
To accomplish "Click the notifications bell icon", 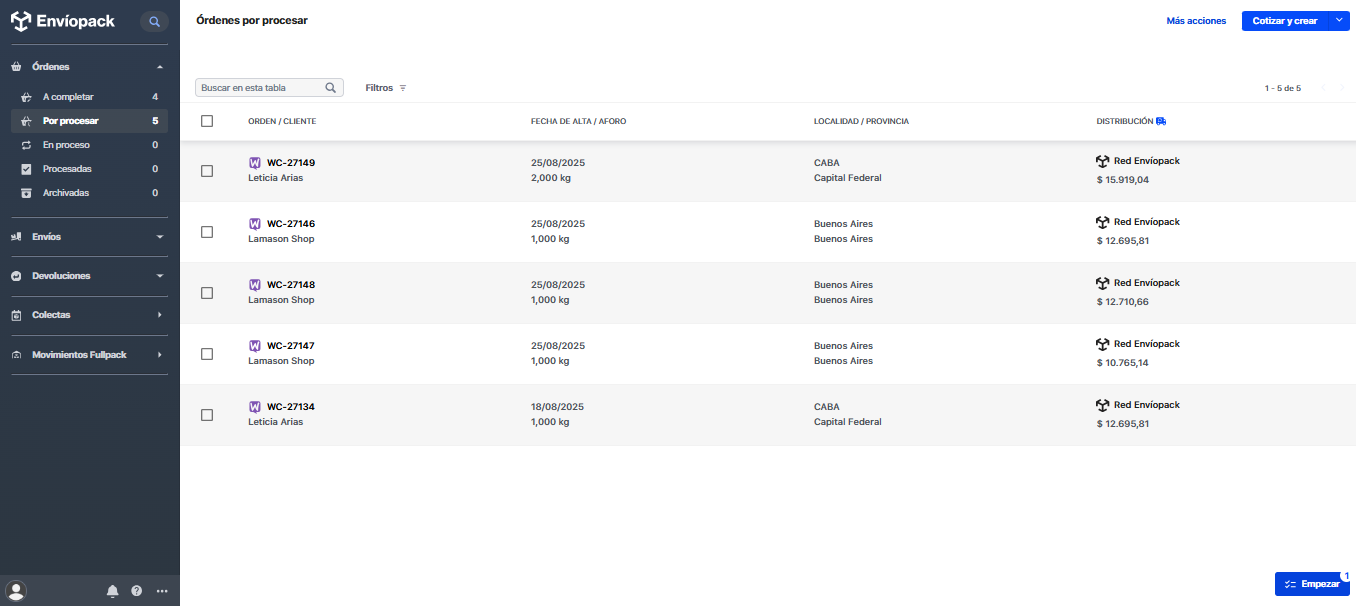I will (113, 591).
